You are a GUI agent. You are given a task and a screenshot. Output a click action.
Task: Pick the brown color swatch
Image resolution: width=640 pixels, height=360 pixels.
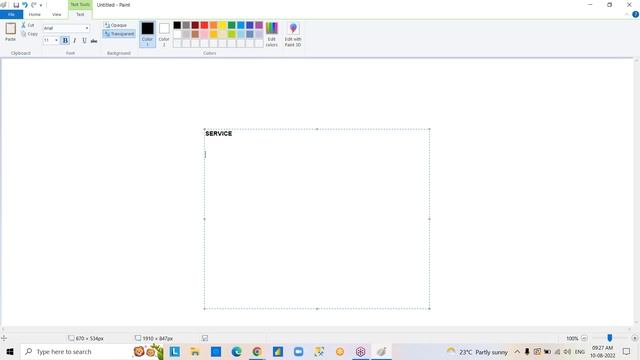pos(195,34)
